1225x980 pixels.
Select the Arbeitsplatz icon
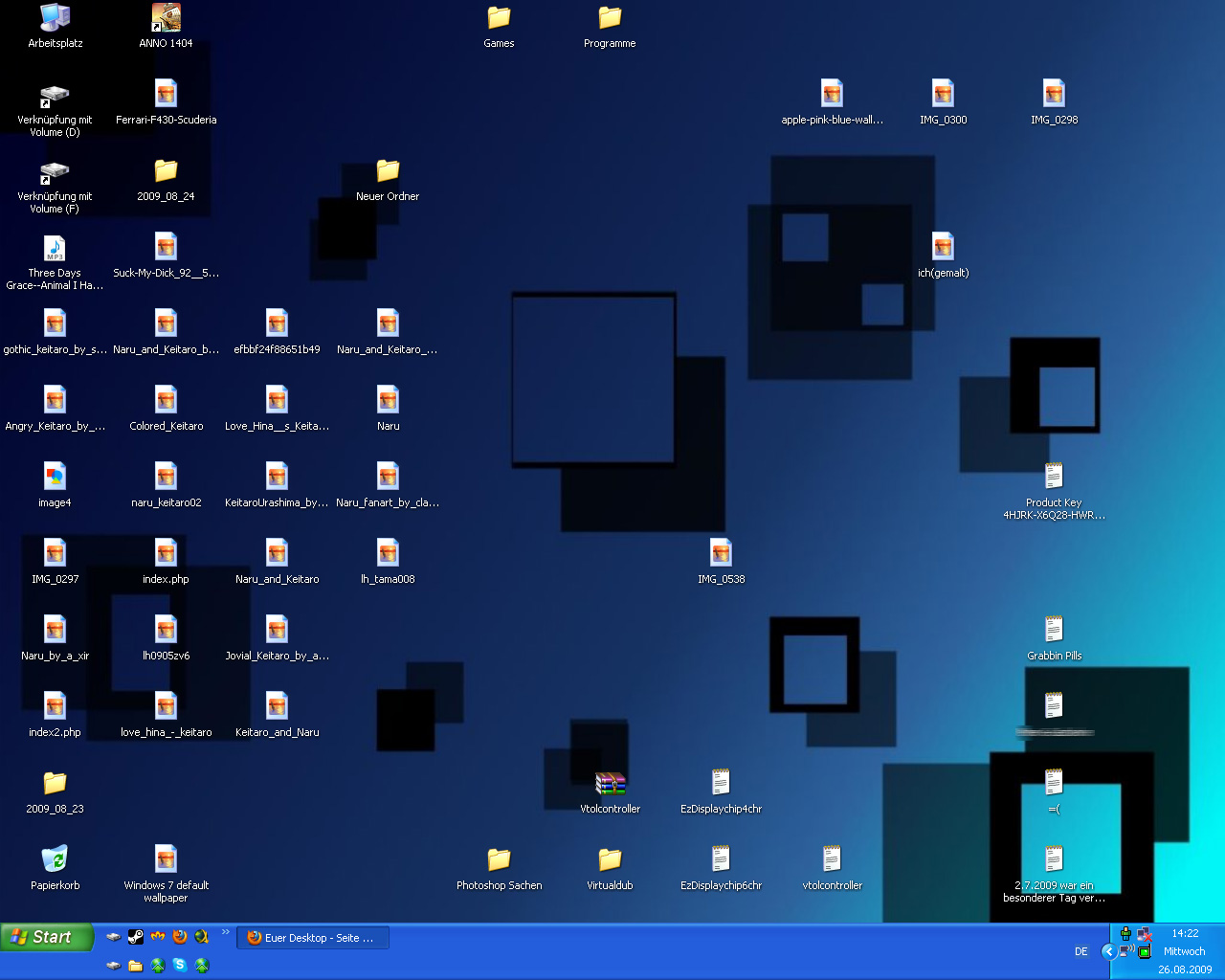pos(55,18)
